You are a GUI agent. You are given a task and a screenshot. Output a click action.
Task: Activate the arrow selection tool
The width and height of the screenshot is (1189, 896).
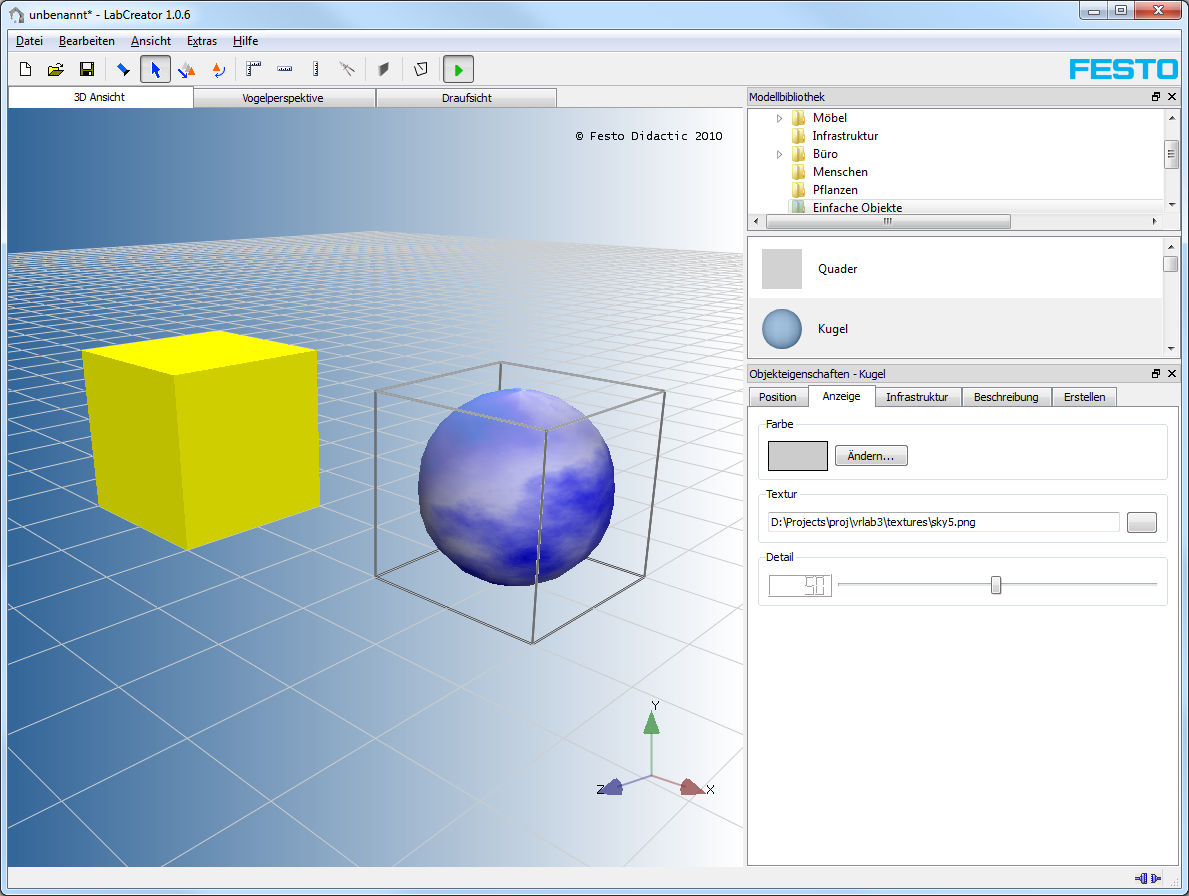pos(155,70)
